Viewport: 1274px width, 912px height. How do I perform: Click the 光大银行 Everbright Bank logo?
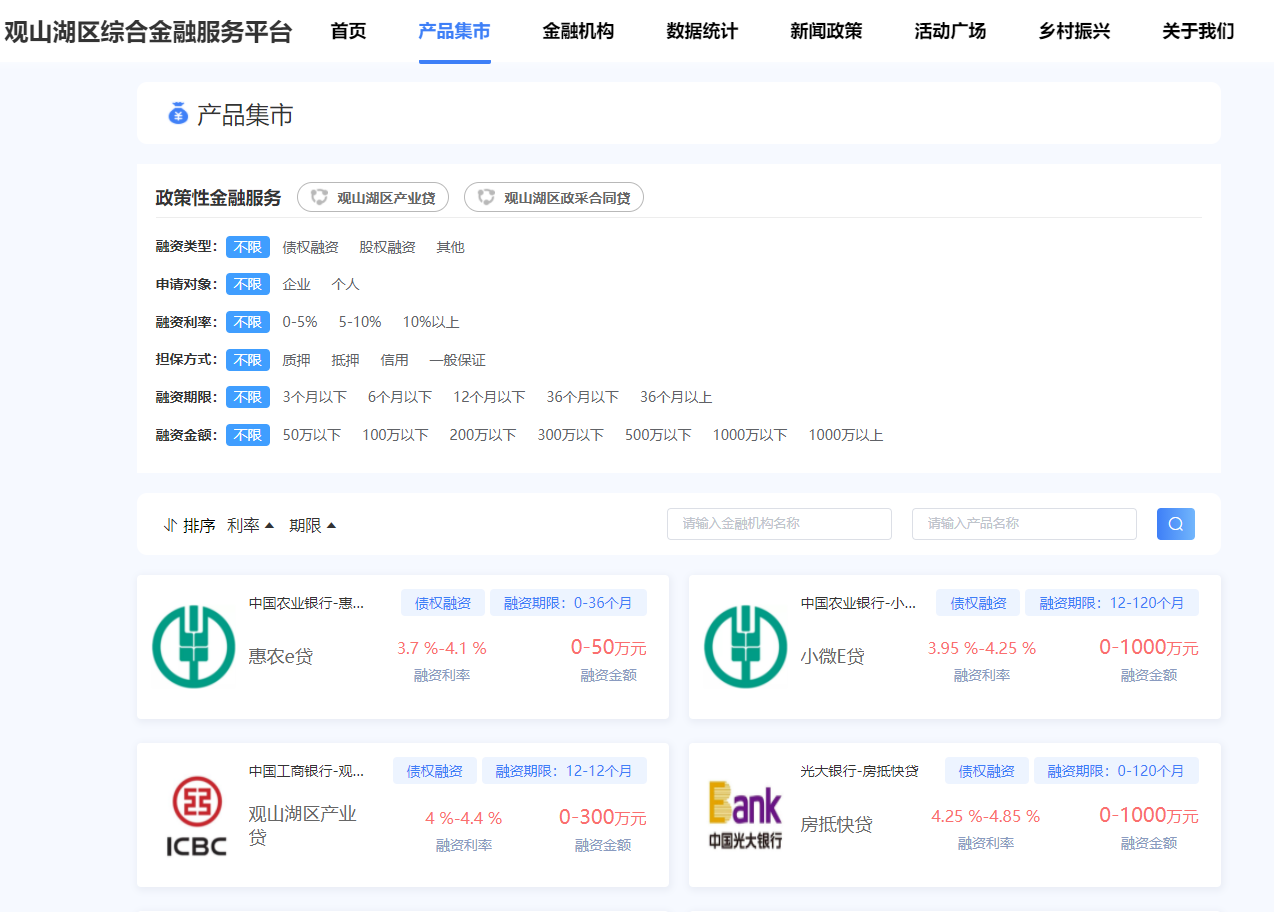[x=745, y=814]
